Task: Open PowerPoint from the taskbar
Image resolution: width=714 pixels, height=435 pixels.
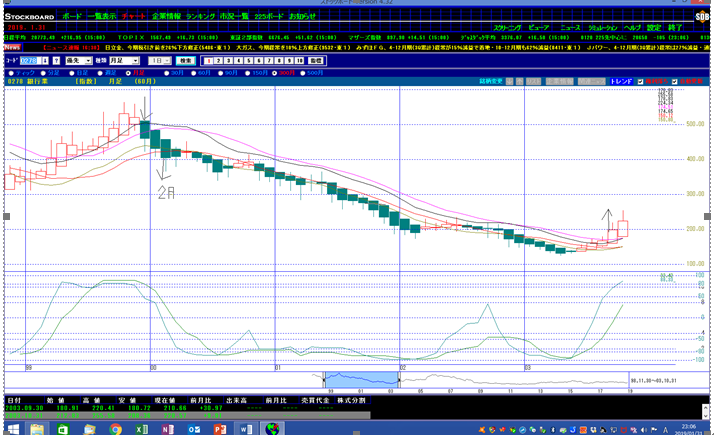Action: (x=220, y=429)
